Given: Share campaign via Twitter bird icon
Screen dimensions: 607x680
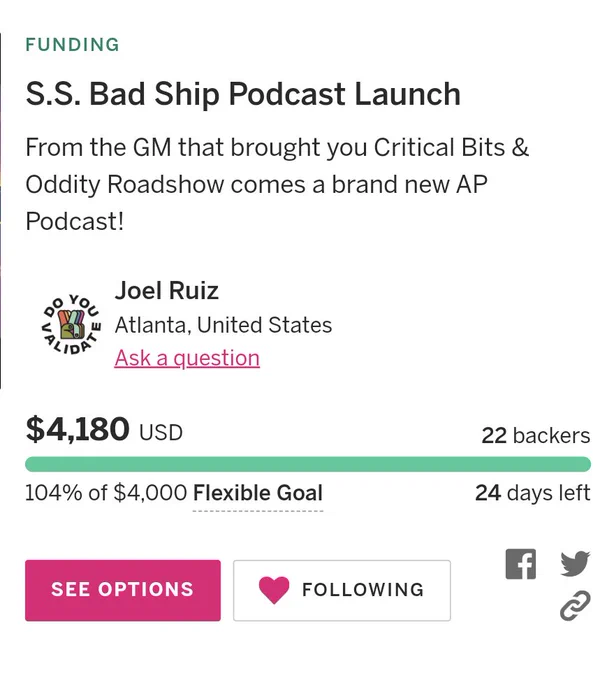Looking at the screenshot, I should [575, 563].
